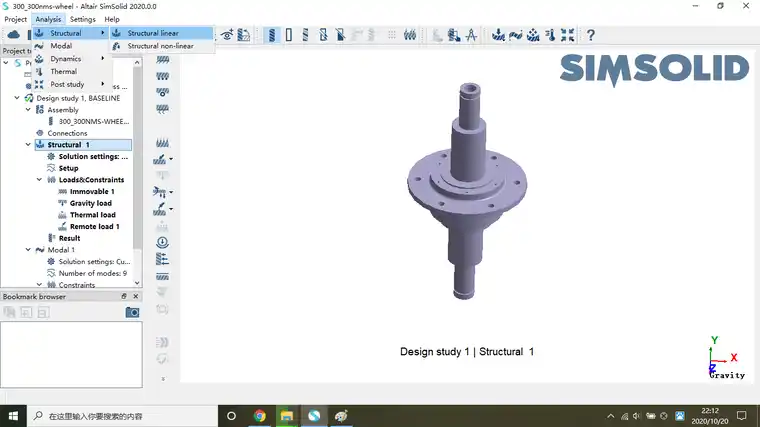Open the Settings menu
This screenshot has width=760, height=427.
82,19
